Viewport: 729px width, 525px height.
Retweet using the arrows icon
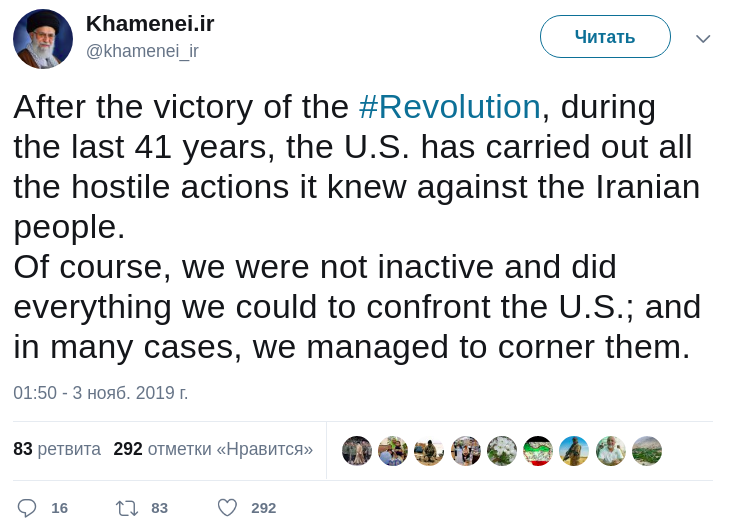(x=127, y=508)
